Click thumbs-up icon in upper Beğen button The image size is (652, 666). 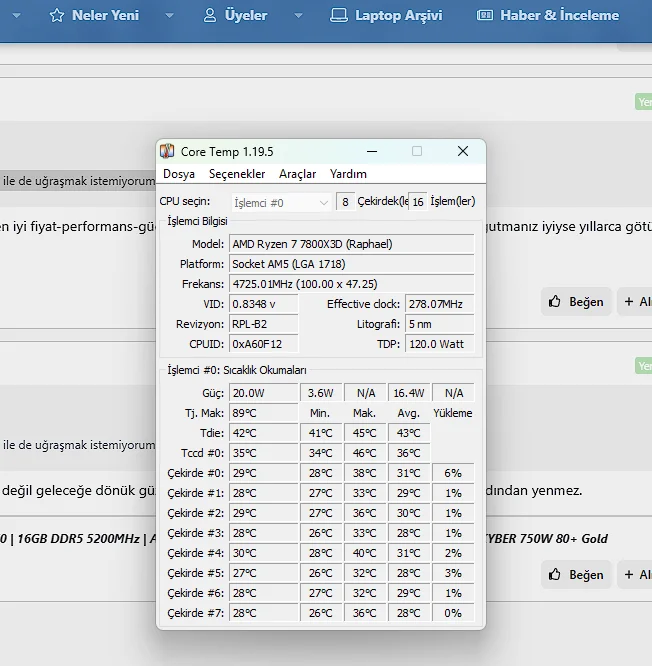click(x=554, y=301)
